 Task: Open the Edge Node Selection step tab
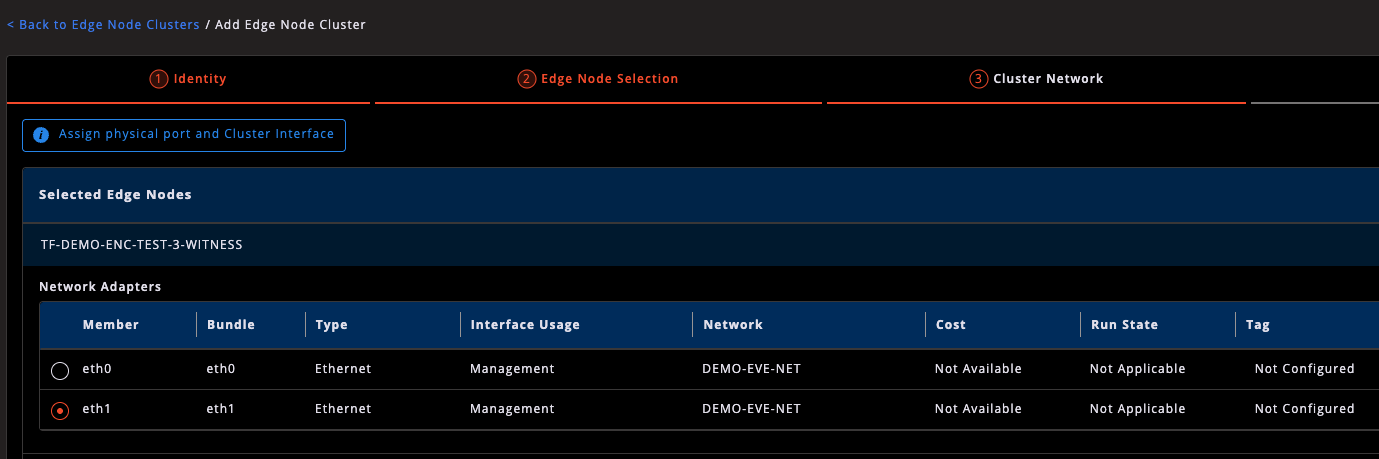(x=598, y=79)
